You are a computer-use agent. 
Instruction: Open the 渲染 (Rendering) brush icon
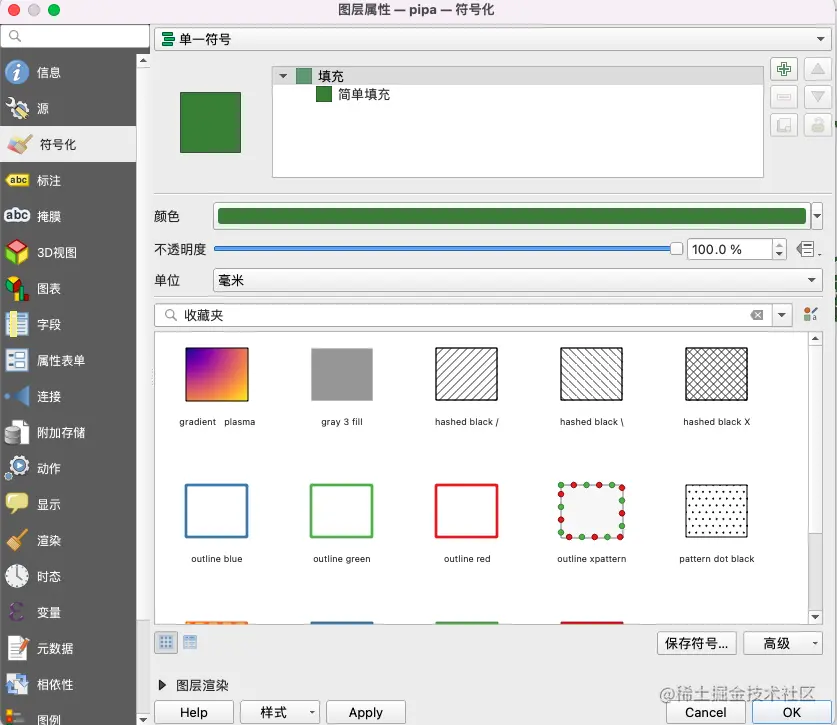pyautogui.click(x=17, y=540)
